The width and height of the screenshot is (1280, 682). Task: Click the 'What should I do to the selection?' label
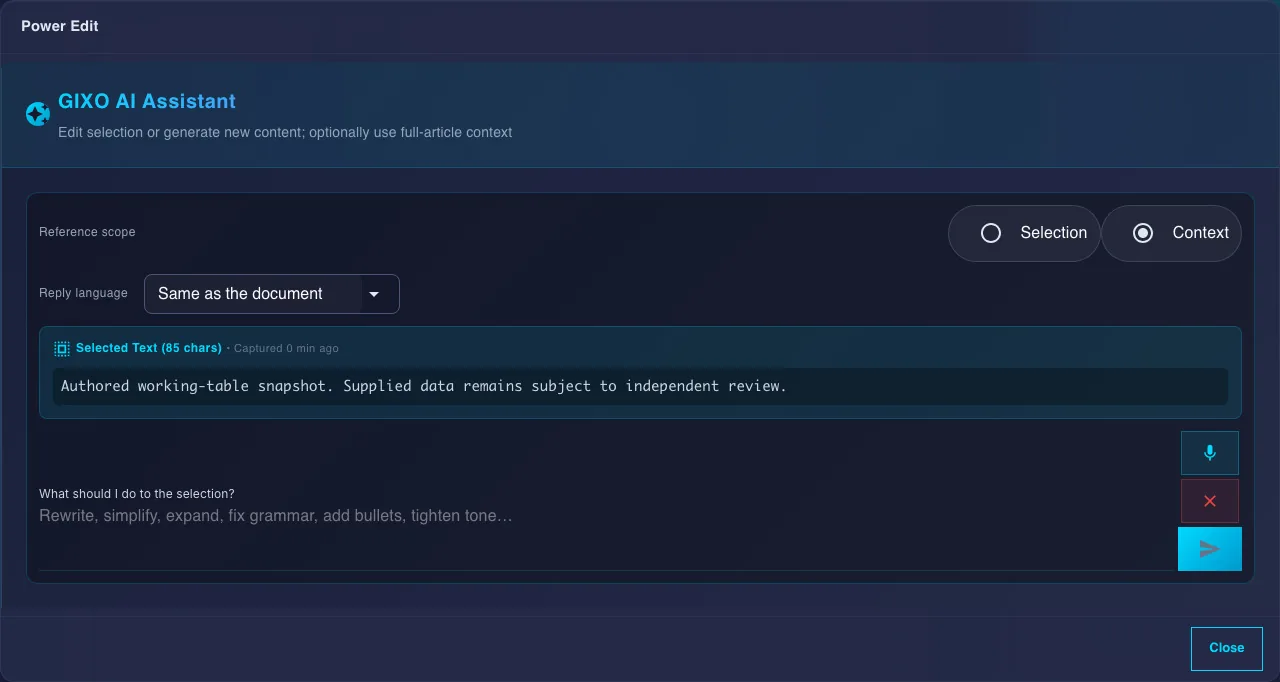pos(137,494)
